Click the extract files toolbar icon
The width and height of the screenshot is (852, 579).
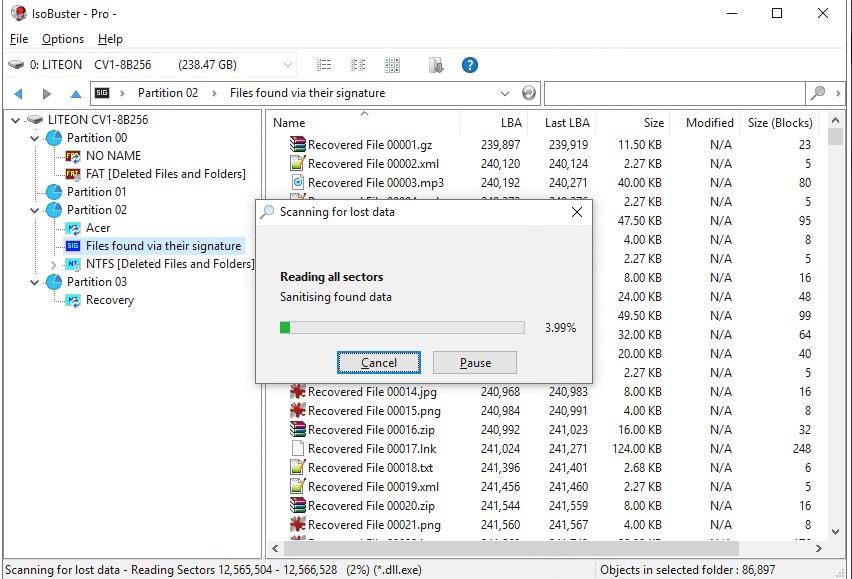pos(436,64)
